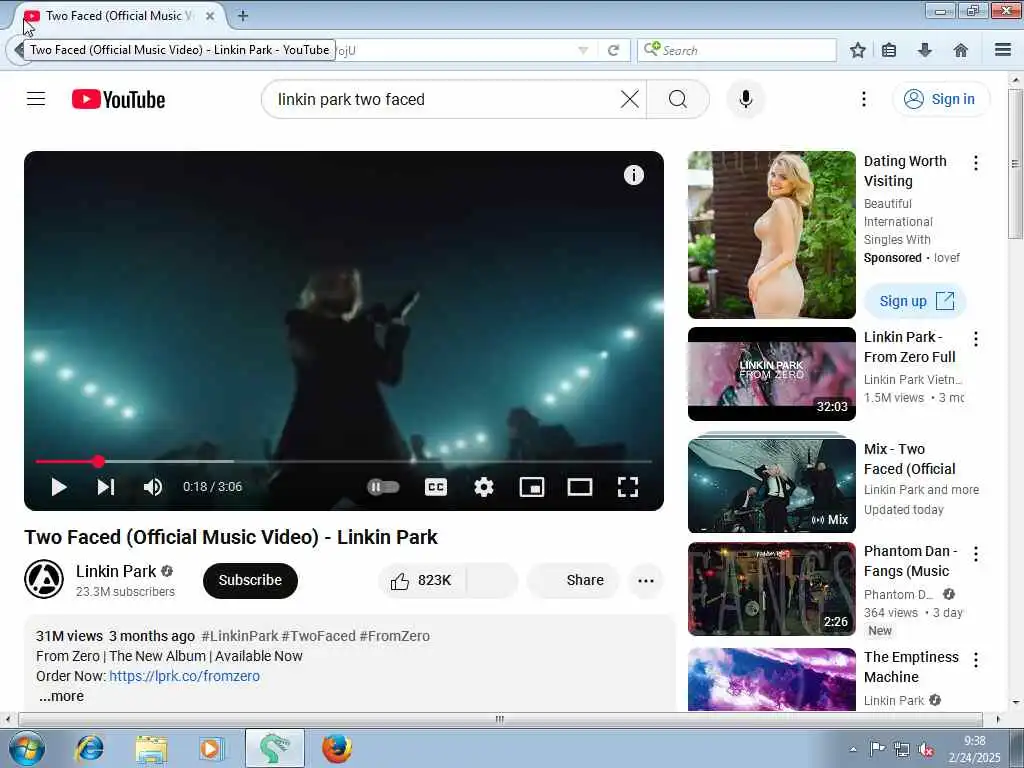1024x768 pixels.
Task: Skip to the next video
Action: (106, 487)
